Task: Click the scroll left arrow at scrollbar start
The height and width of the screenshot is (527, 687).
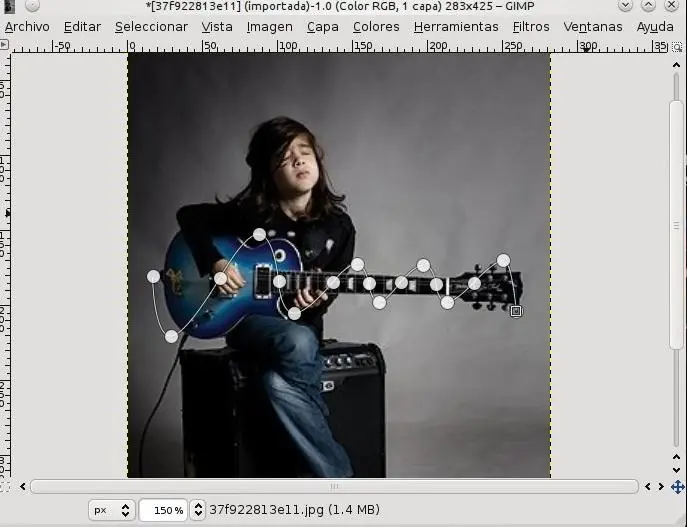Action: tap(22, 486)
